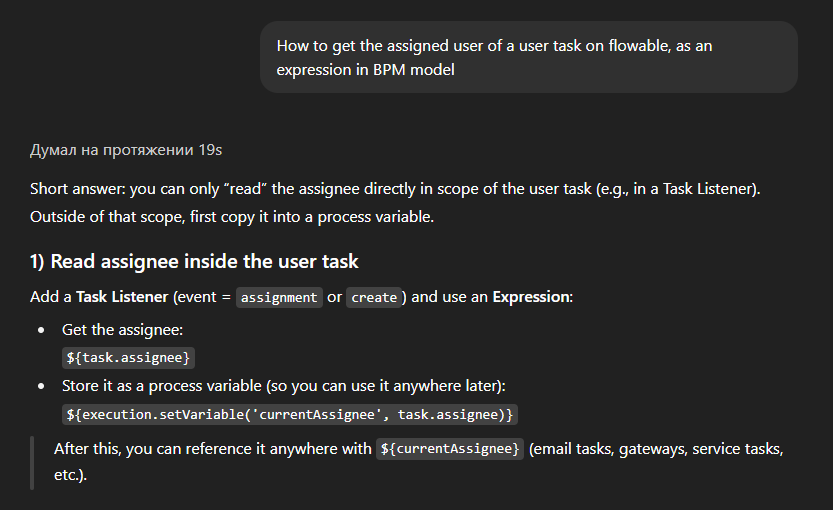Image resolution: width=833 pixels, height=510 pixels.
Task: Click the "create" inline code chip
Action: pos(374,297)
